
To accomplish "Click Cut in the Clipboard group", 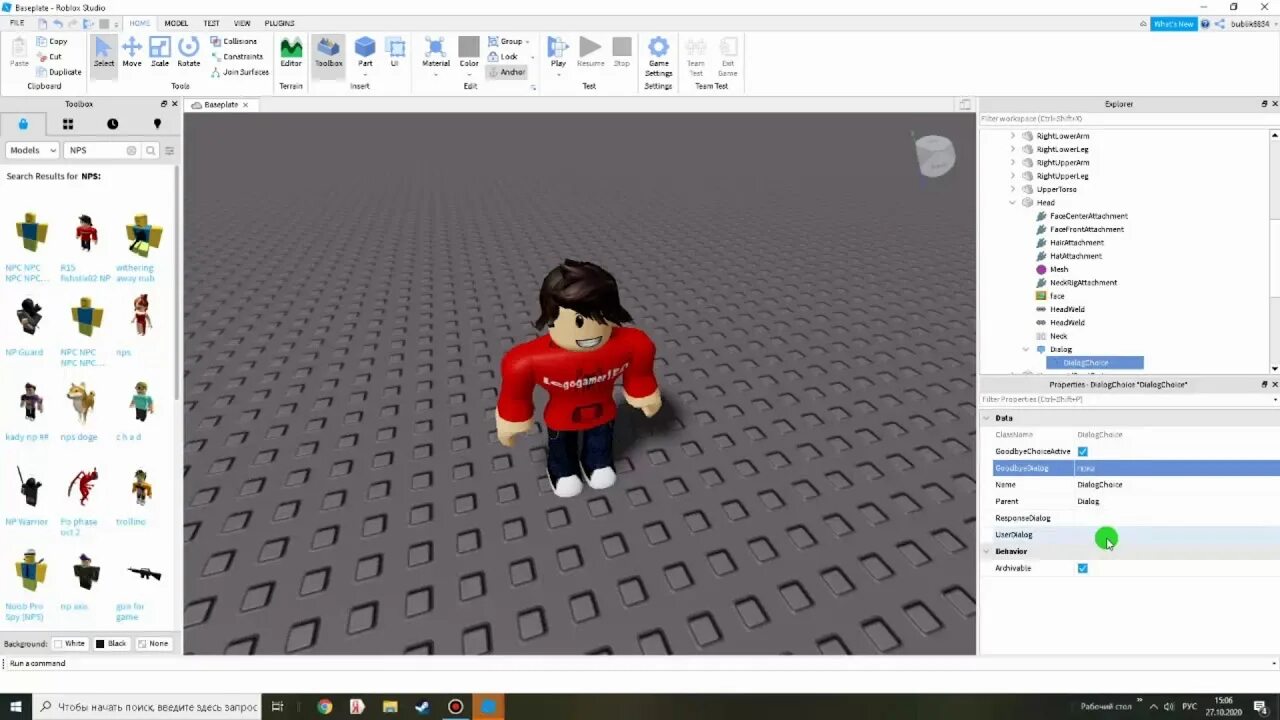I will tap(50, 57).
